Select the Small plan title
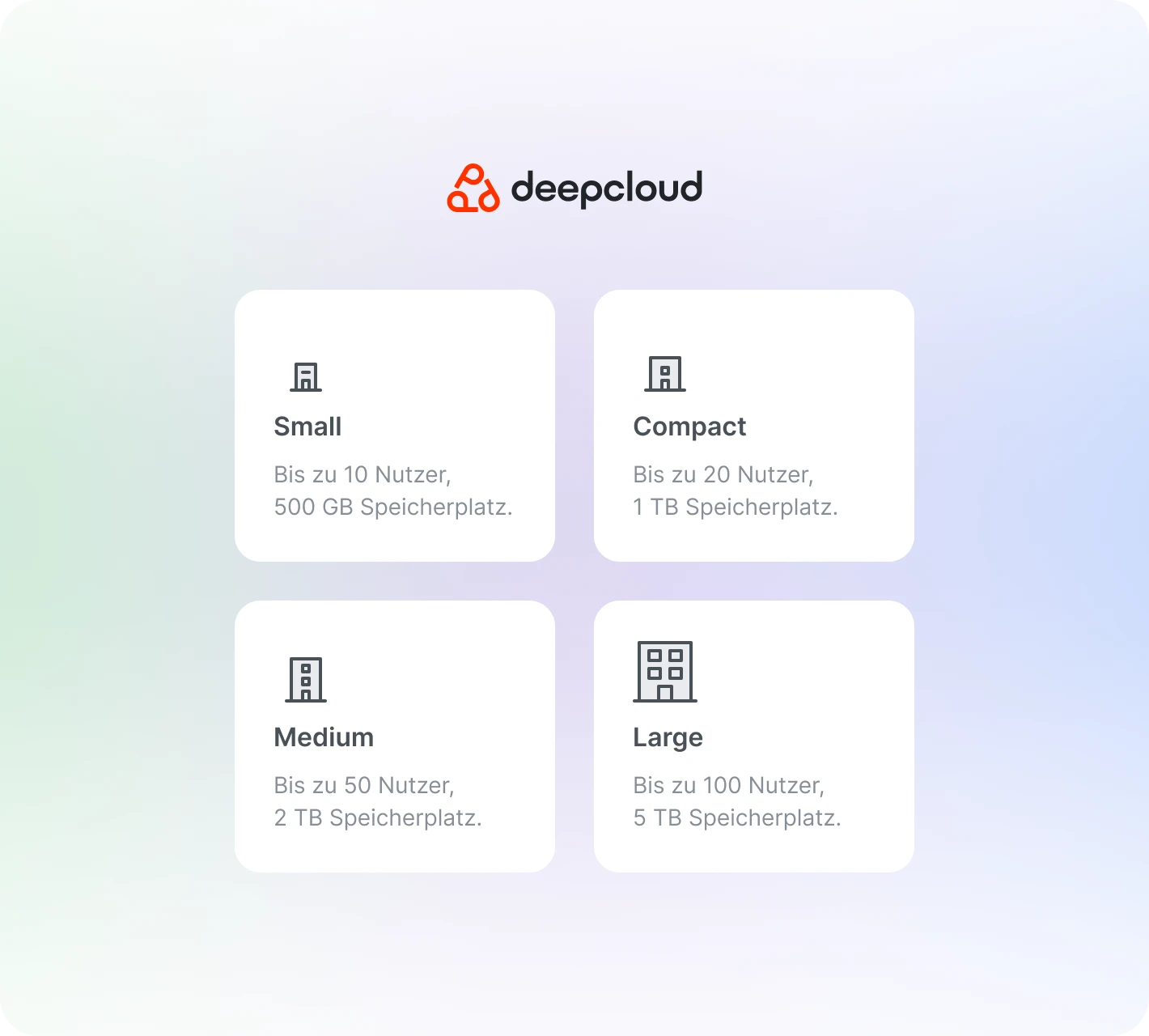The image size is (1149, 1036). pyautogui.click(x=307, y=427)
